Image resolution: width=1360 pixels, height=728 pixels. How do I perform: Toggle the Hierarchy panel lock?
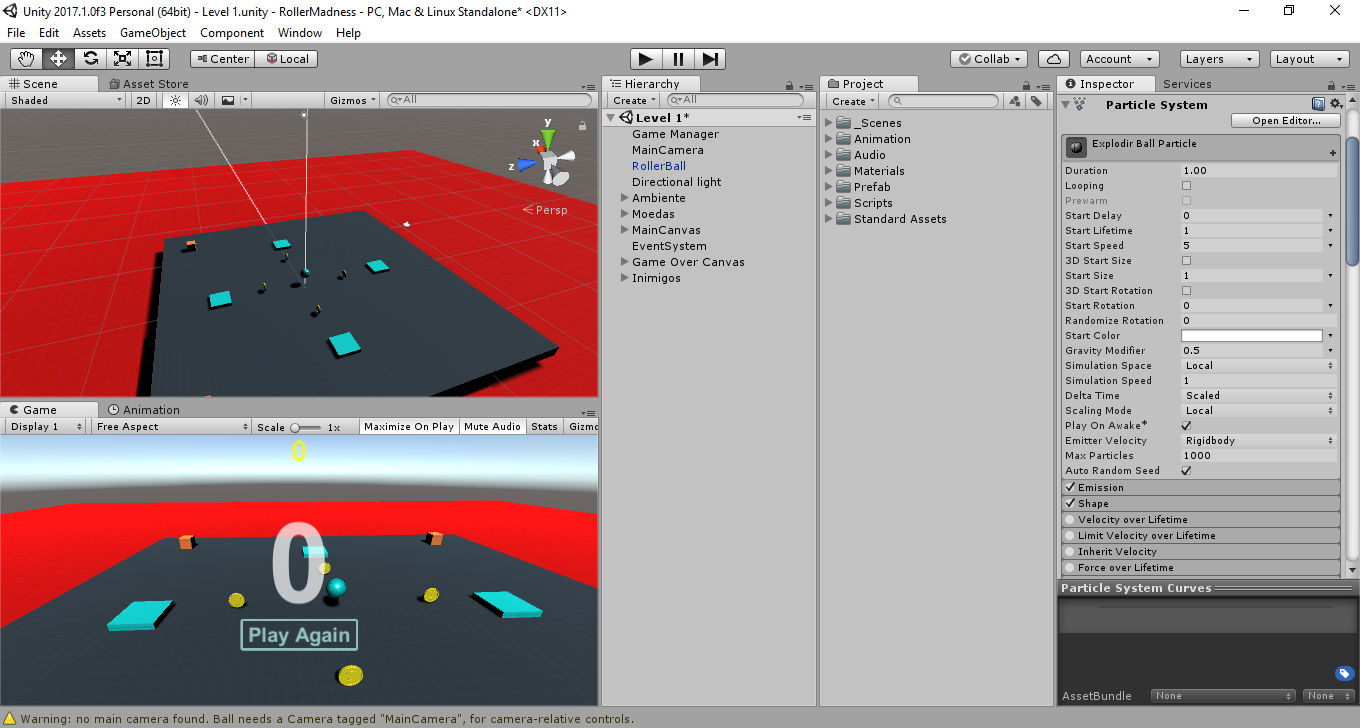(x=789, y=86)
